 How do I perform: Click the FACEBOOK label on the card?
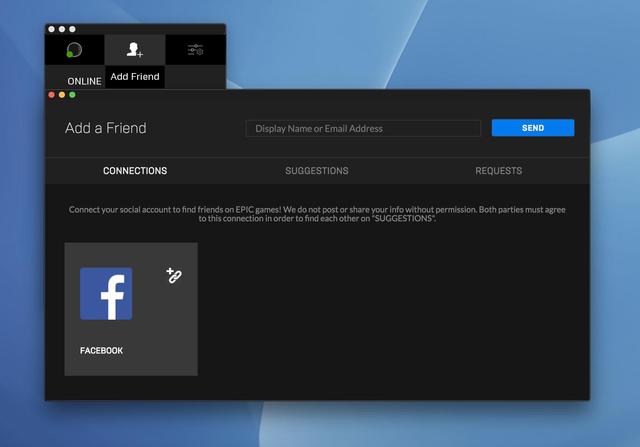(x=101, y=351)
